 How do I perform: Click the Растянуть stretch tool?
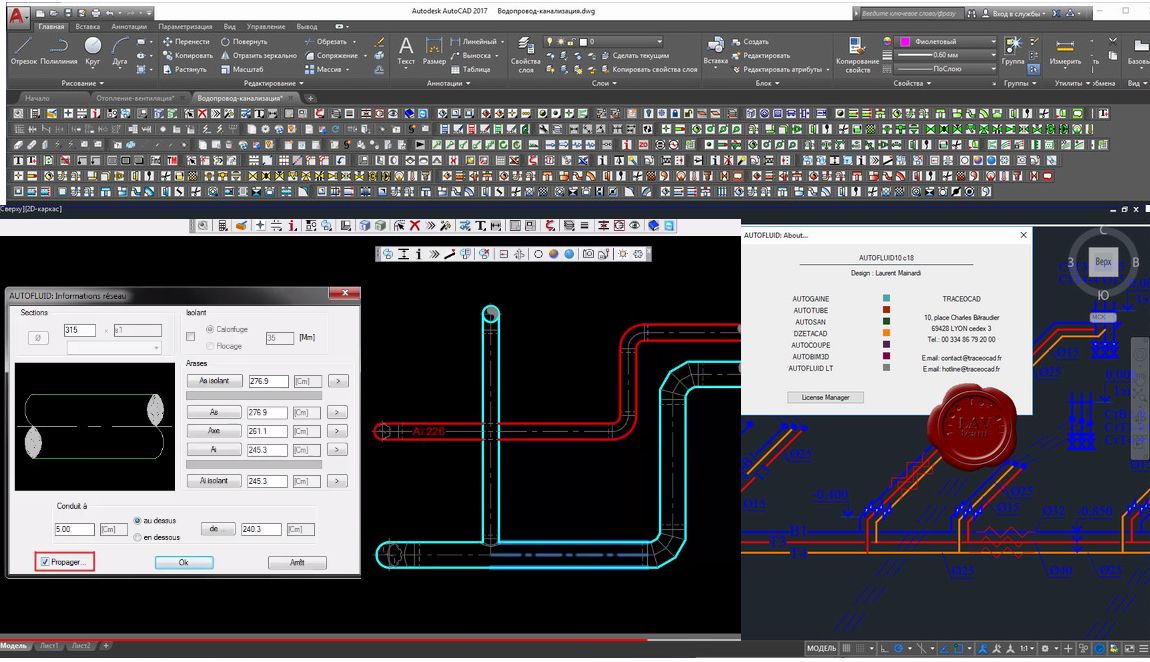coord(185,70)
